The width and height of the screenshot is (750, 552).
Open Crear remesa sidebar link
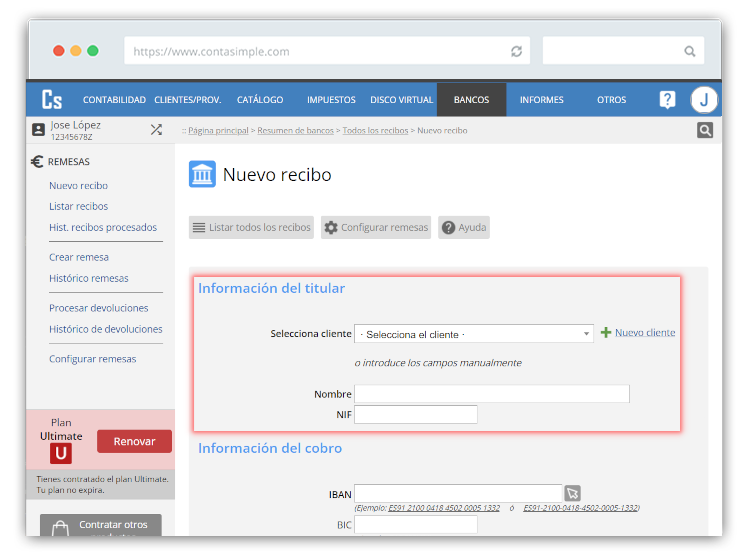(79, 257)
